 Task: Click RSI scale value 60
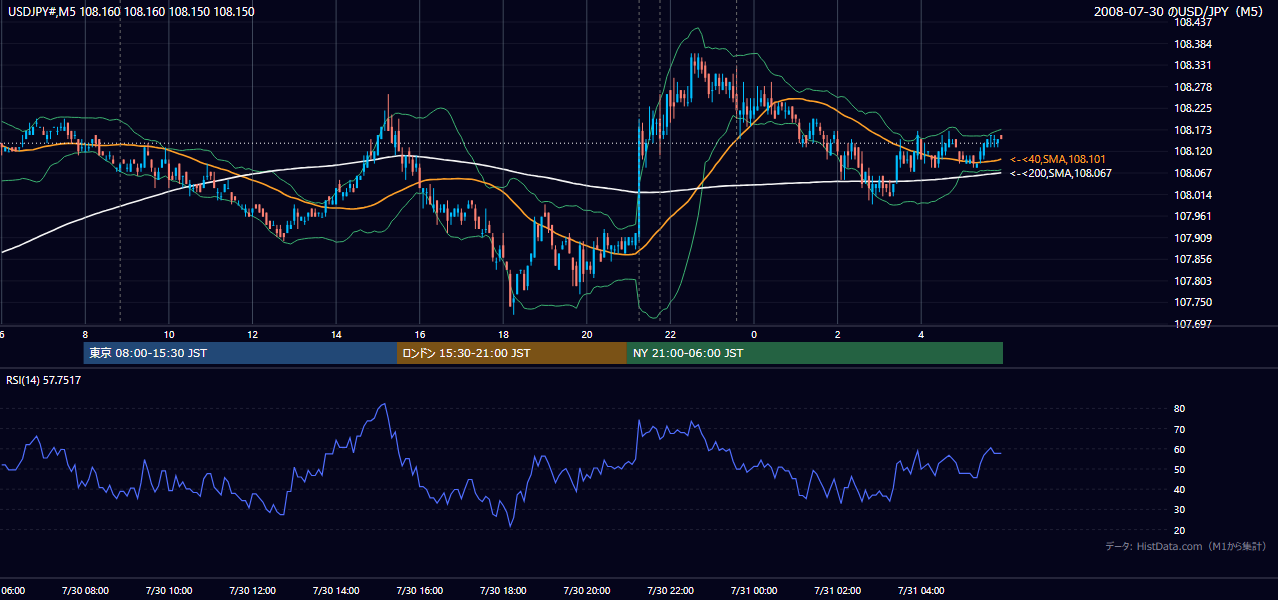[x=1180, y=449]
